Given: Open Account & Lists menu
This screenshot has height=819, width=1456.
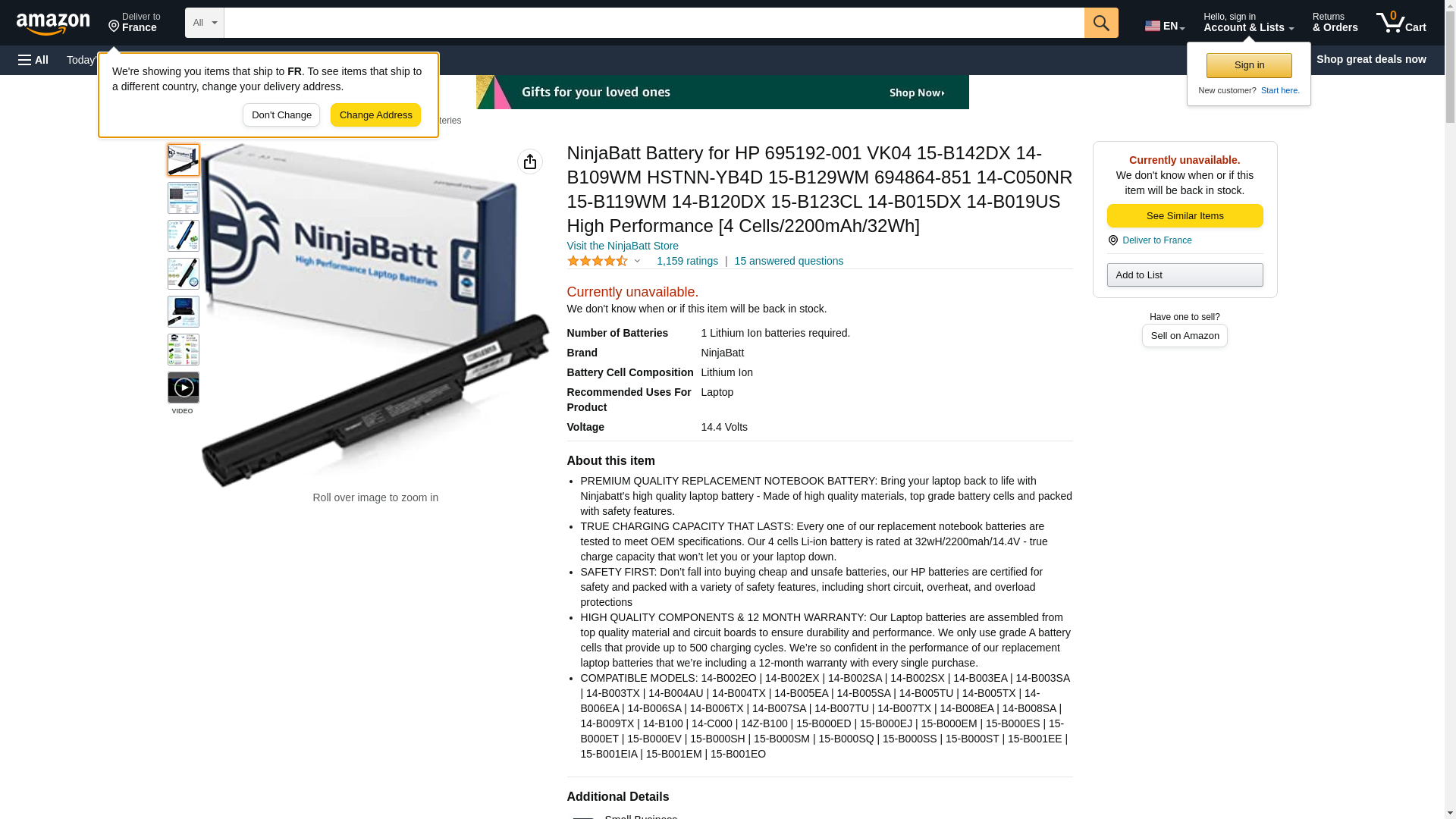Looking at the screenshot, I should tap(1248, 22).
